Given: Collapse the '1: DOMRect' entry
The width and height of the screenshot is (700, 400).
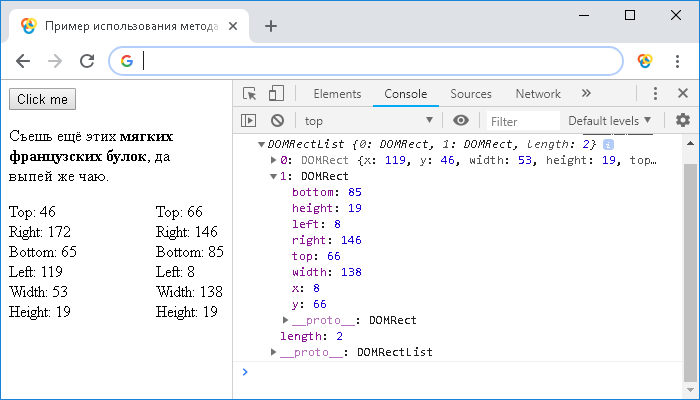Looking at the screenshot, I should (x=273, y=176).
